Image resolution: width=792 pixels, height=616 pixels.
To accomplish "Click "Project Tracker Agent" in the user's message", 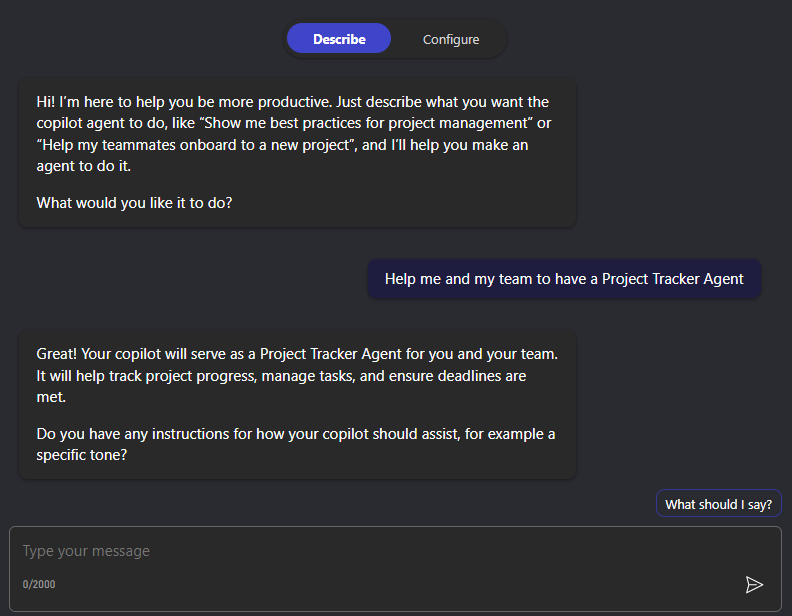I will [672, 279].
